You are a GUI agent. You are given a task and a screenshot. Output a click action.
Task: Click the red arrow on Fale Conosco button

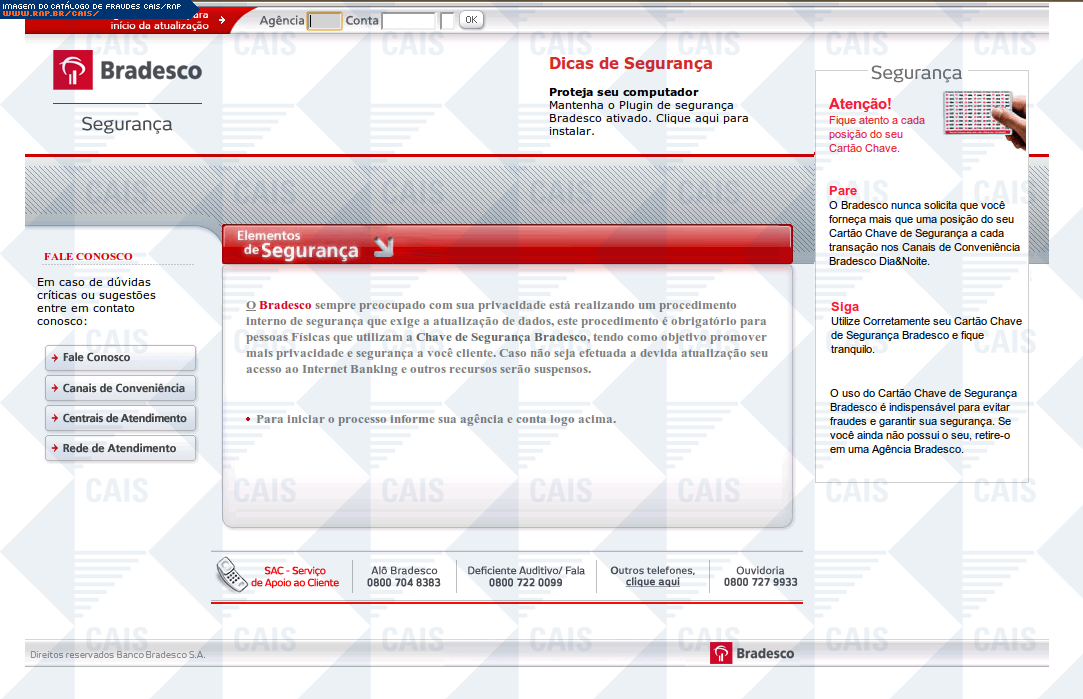click(x=53, y=358)
